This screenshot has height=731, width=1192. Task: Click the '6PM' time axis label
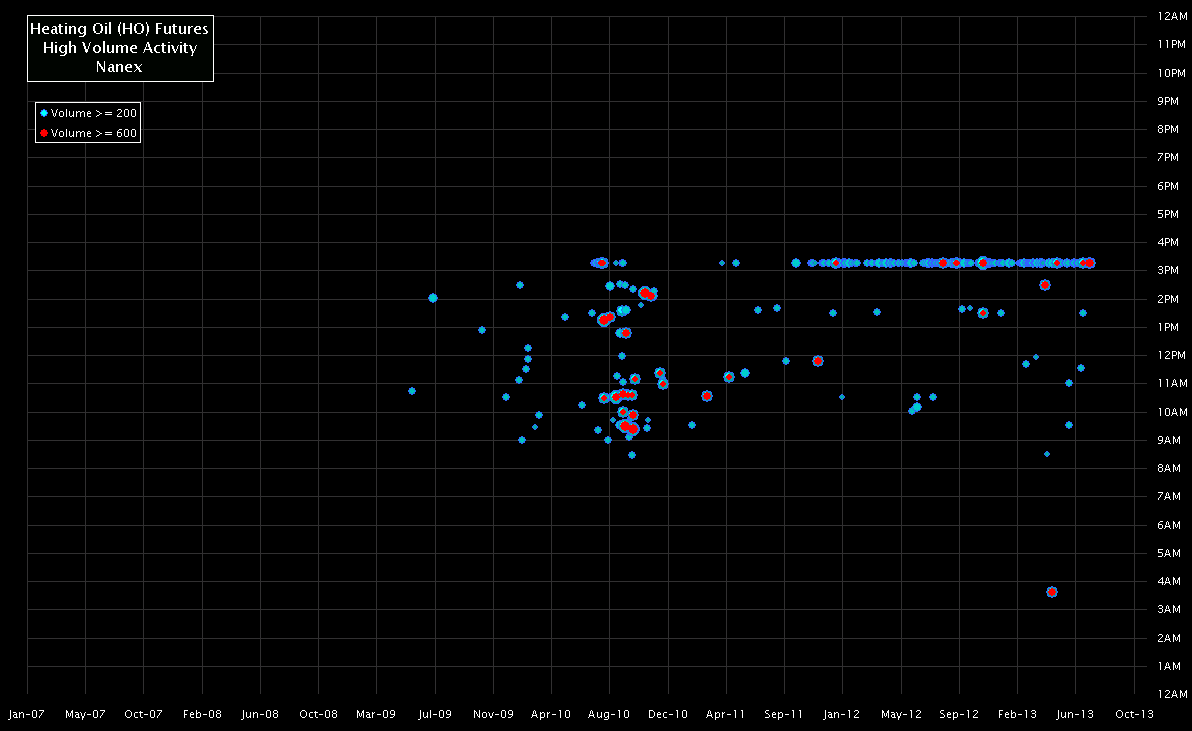click(1168, 186)
